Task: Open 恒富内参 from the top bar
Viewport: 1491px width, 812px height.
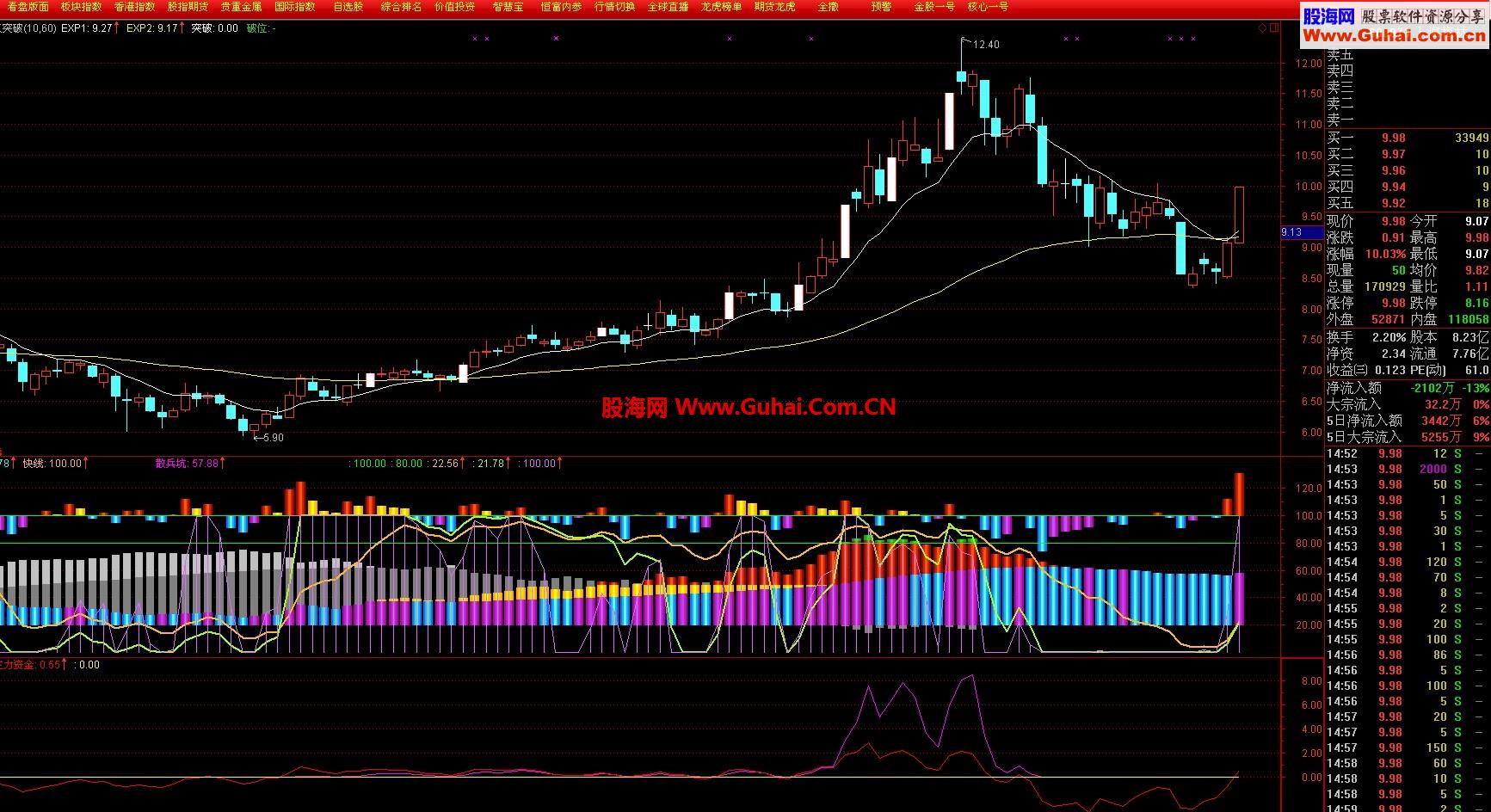Action: click(x=561, y=7)
